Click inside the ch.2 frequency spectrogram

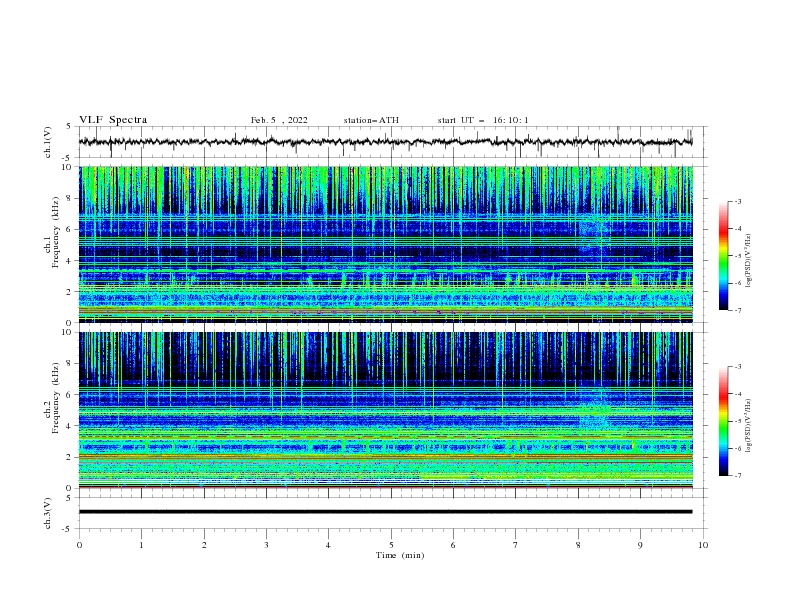(x=385, y=410)
